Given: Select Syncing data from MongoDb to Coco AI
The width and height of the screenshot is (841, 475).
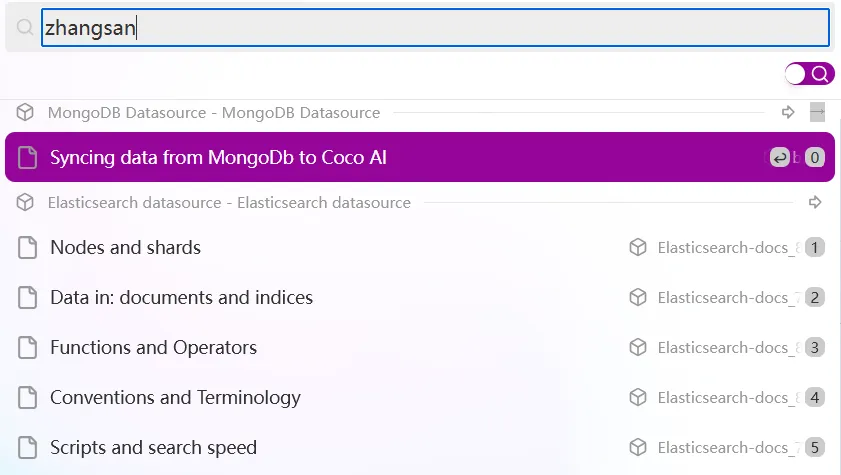Looking at the screenshot, I should tap(420, 157).
